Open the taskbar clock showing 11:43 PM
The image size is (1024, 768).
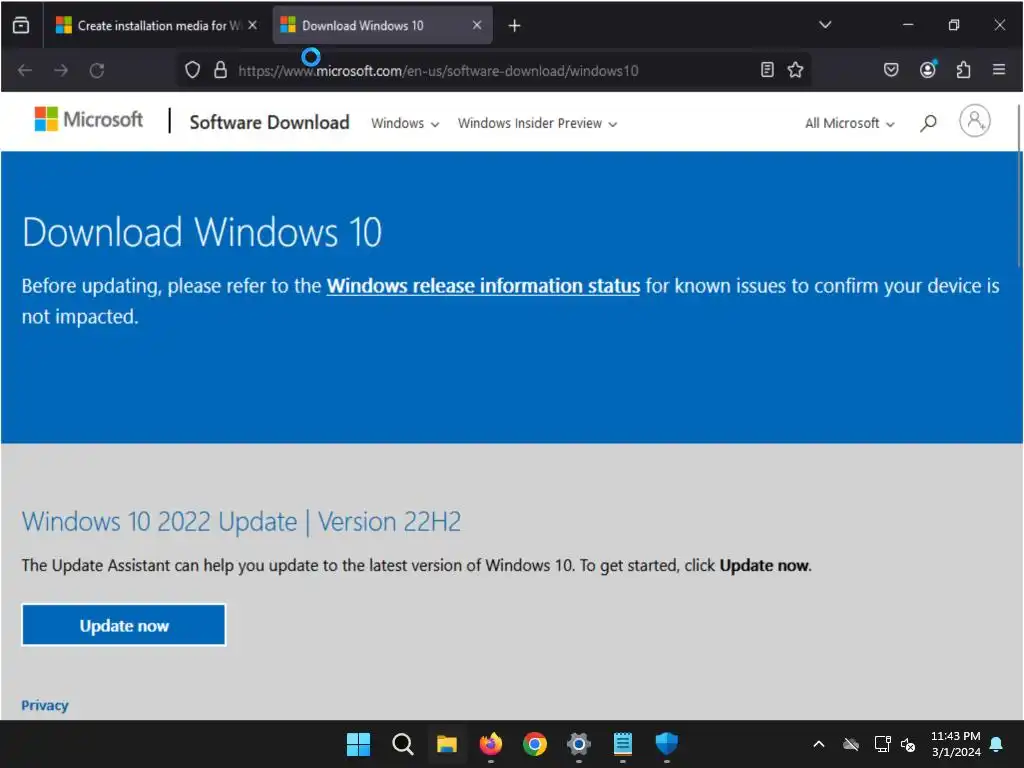956,744
